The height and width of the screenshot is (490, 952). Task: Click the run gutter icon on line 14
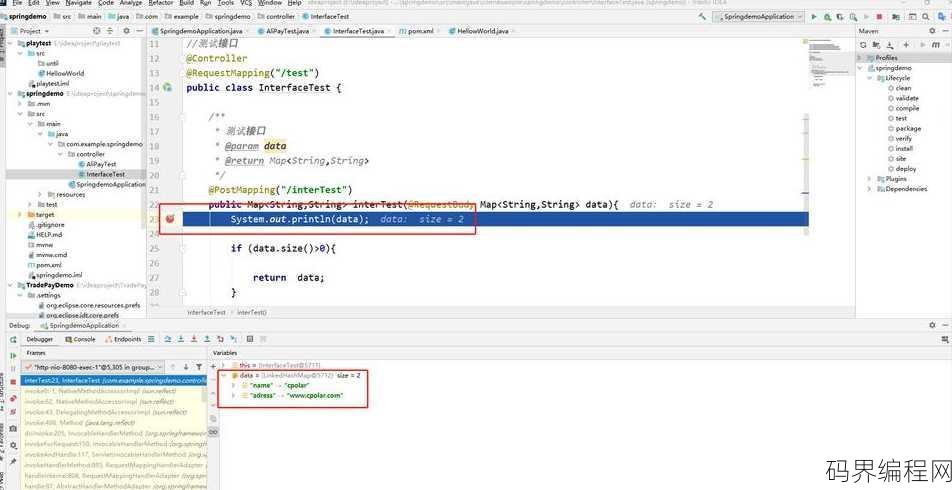[168, 88]
